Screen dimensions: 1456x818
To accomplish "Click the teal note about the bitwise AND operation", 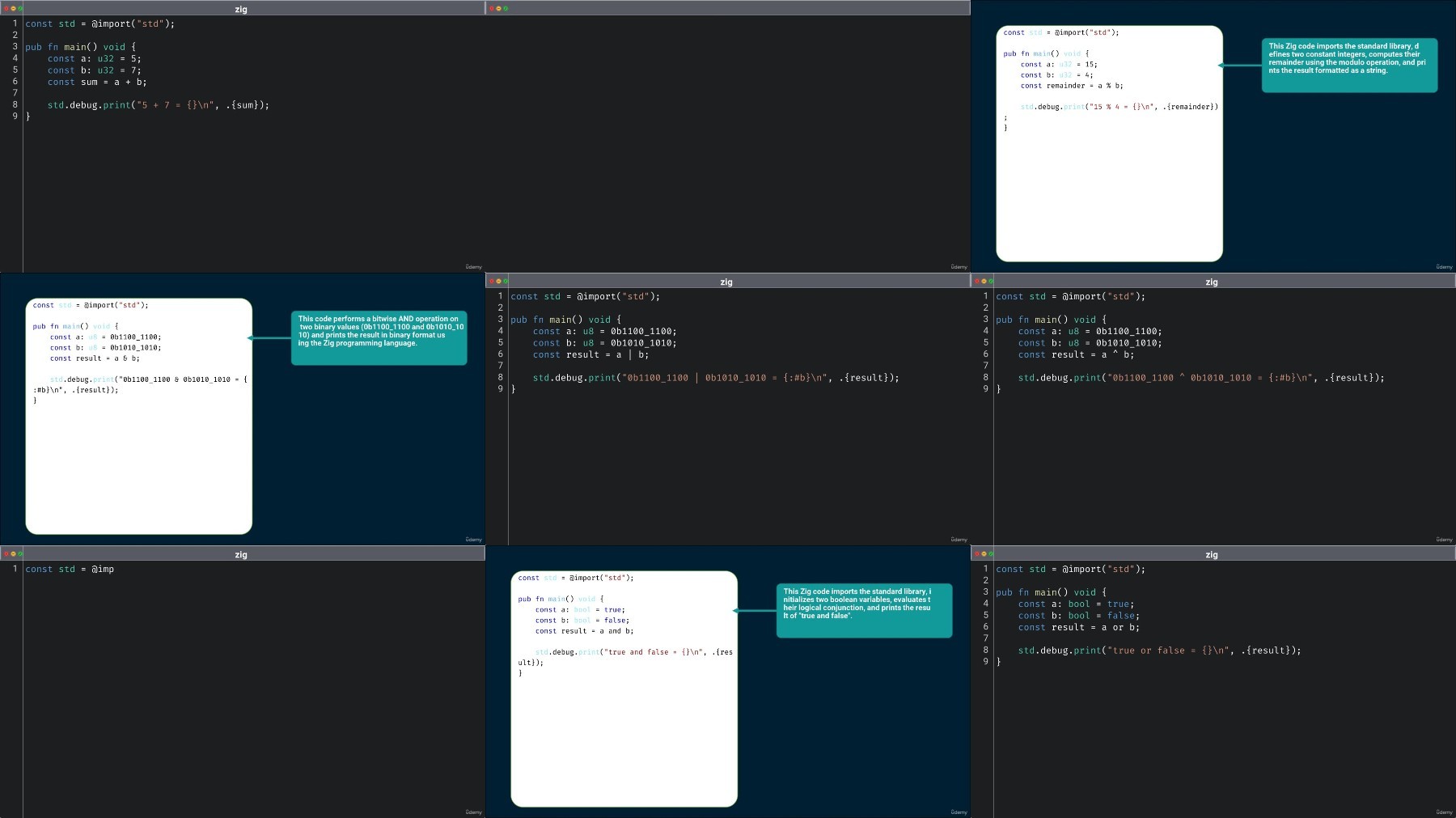I will coord(379,337).
